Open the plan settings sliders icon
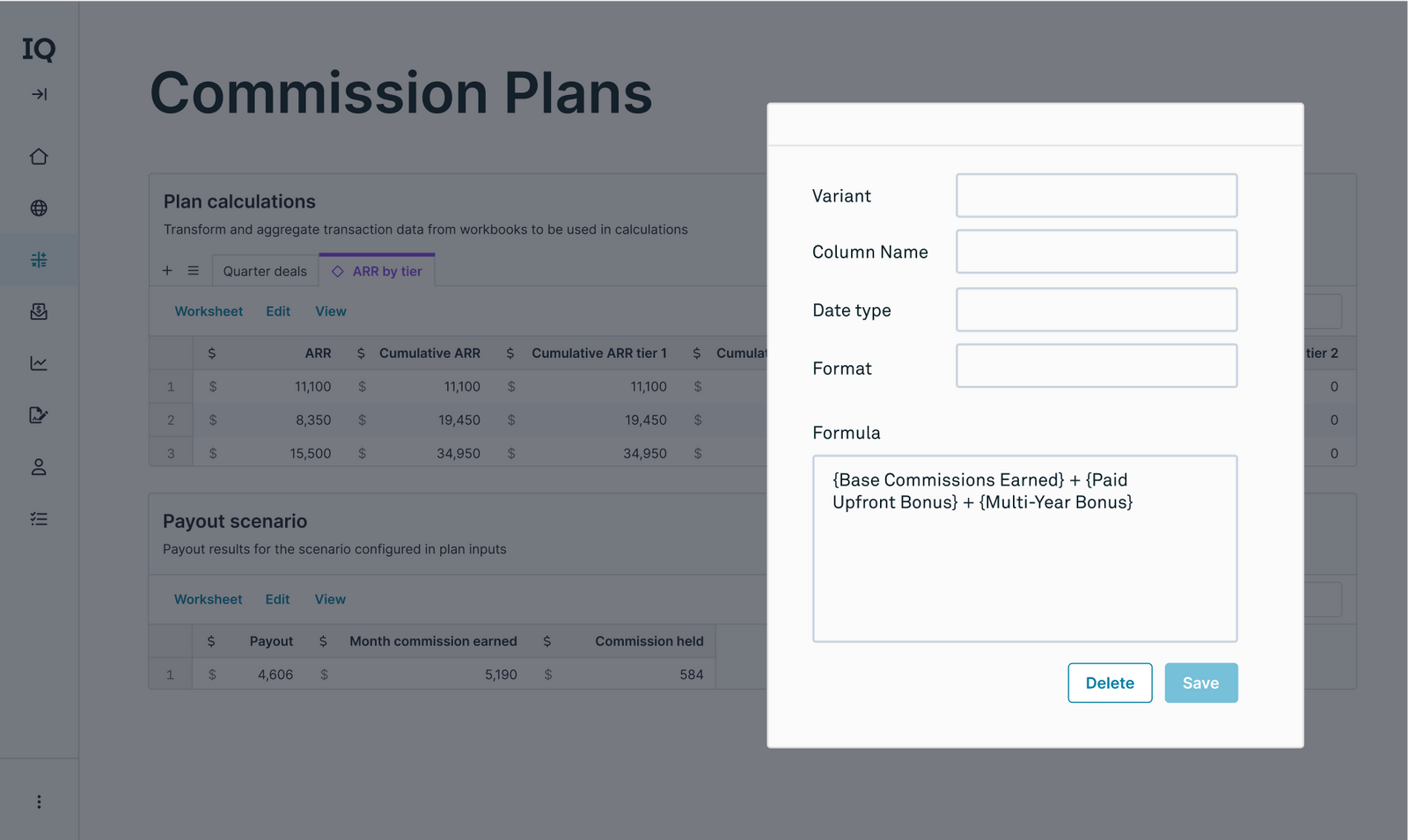Image resolution: width=1408 pixels, height=840 pixels. click(x=39, y=259)
